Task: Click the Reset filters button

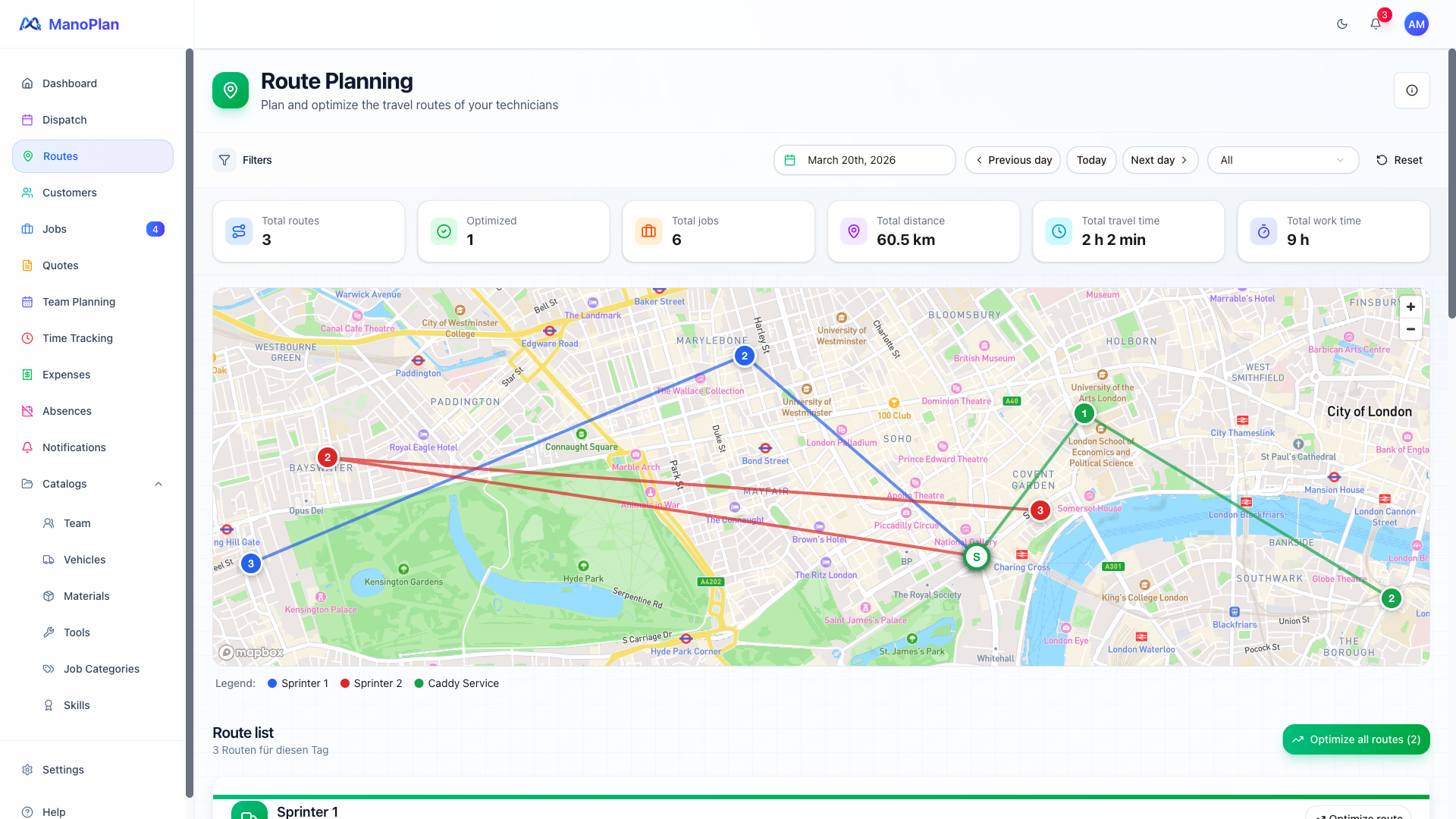Action: click(x=1398, y=160)
